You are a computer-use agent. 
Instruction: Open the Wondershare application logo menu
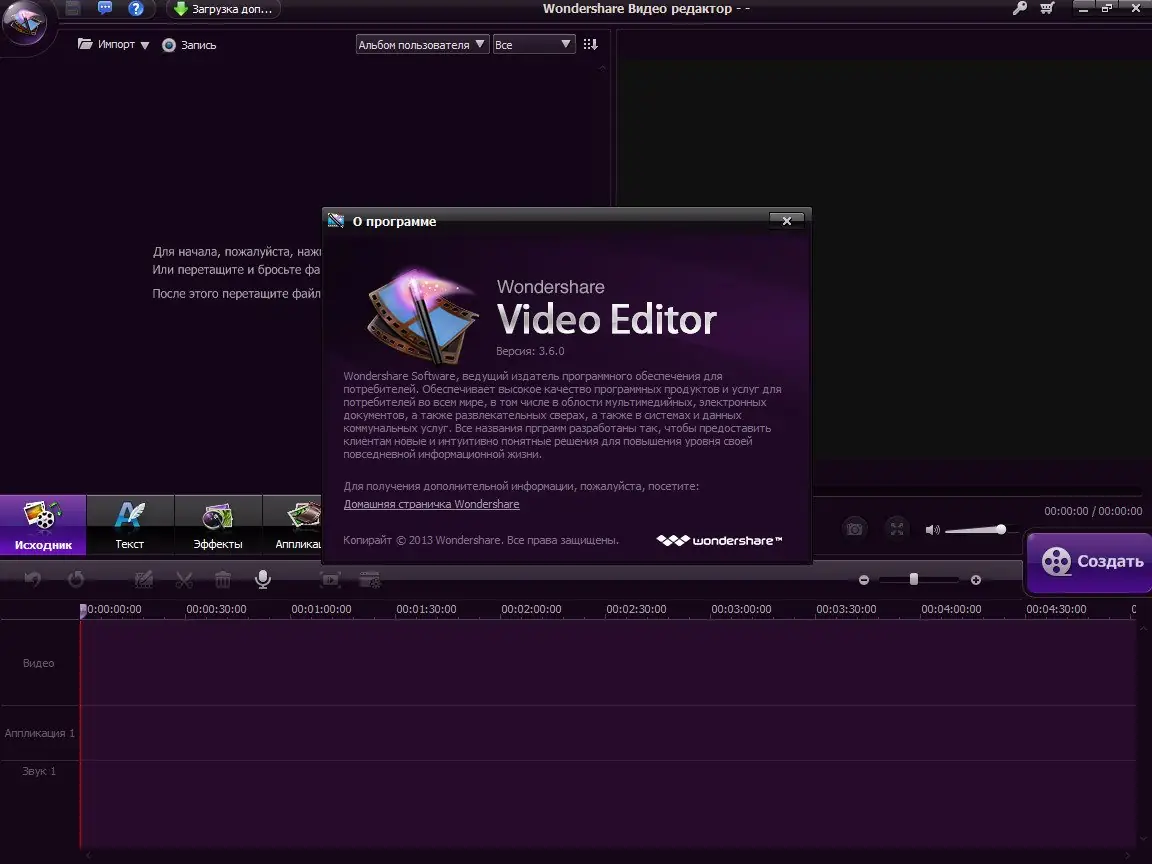click(25, 22)
